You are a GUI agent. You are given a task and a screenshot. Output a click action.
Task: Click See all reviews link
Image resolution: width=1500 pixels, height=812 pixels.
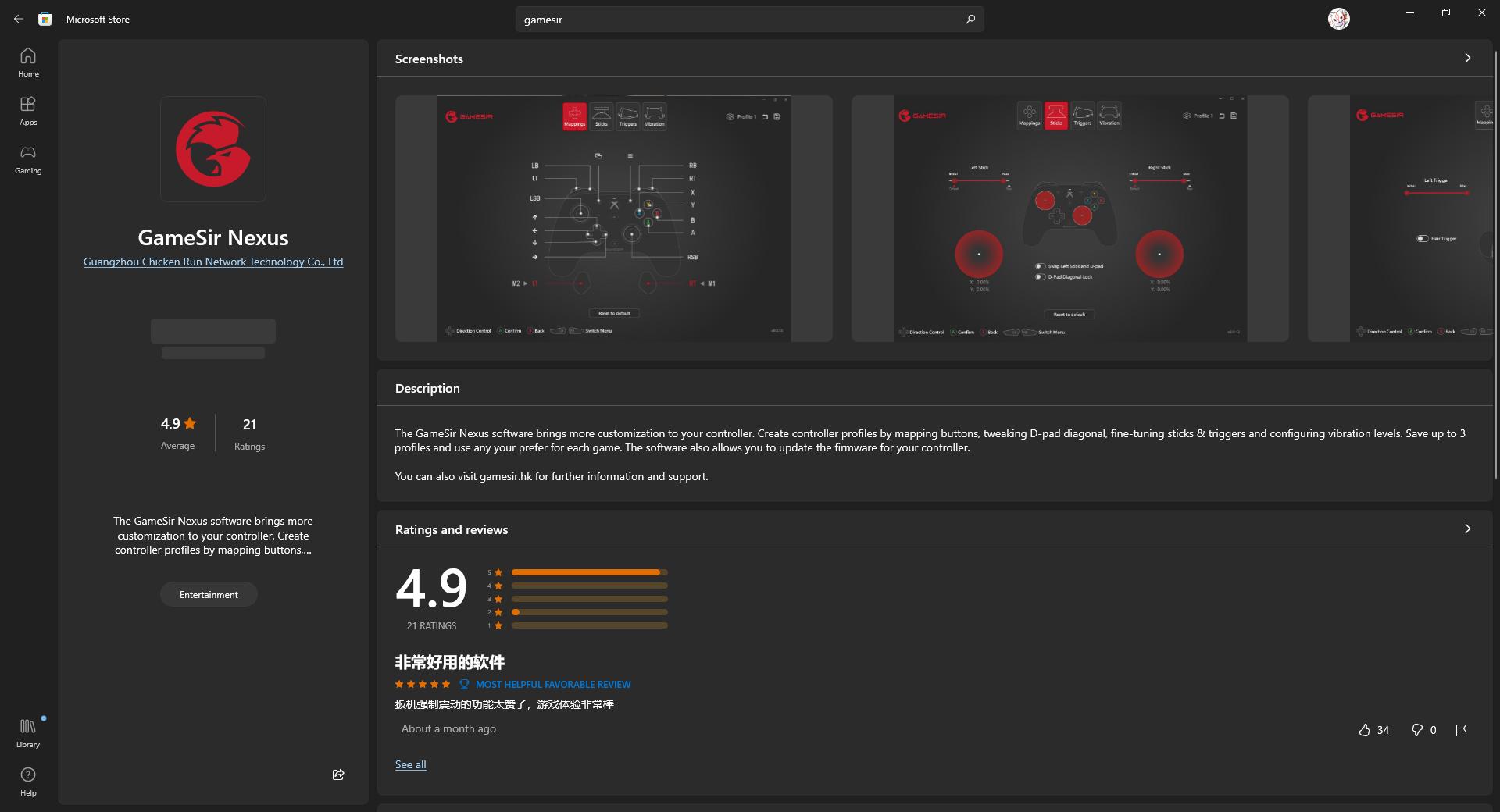click(410, 764)
